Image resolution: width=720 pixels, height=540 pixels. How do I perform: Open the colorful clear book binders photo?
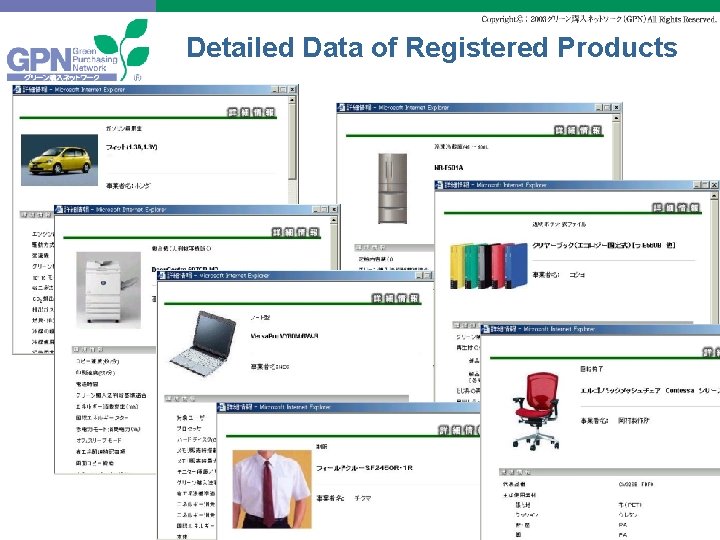point(489,266)
